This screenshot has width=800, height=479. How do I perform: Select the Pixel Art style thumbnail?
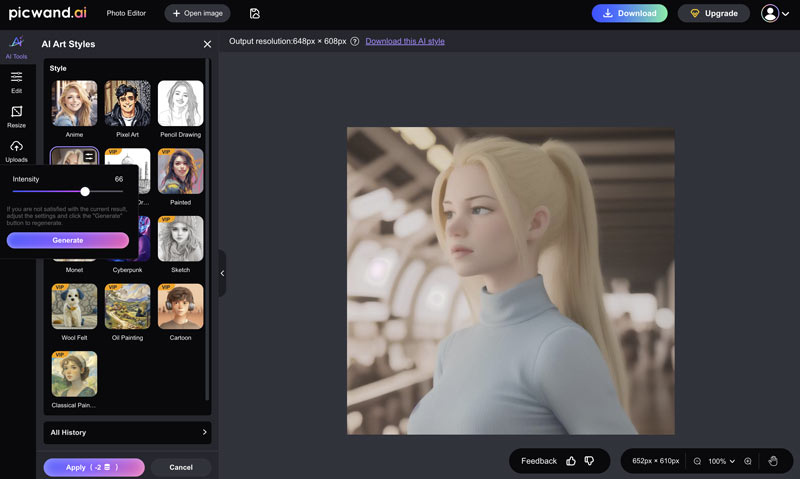coord(128,103)
